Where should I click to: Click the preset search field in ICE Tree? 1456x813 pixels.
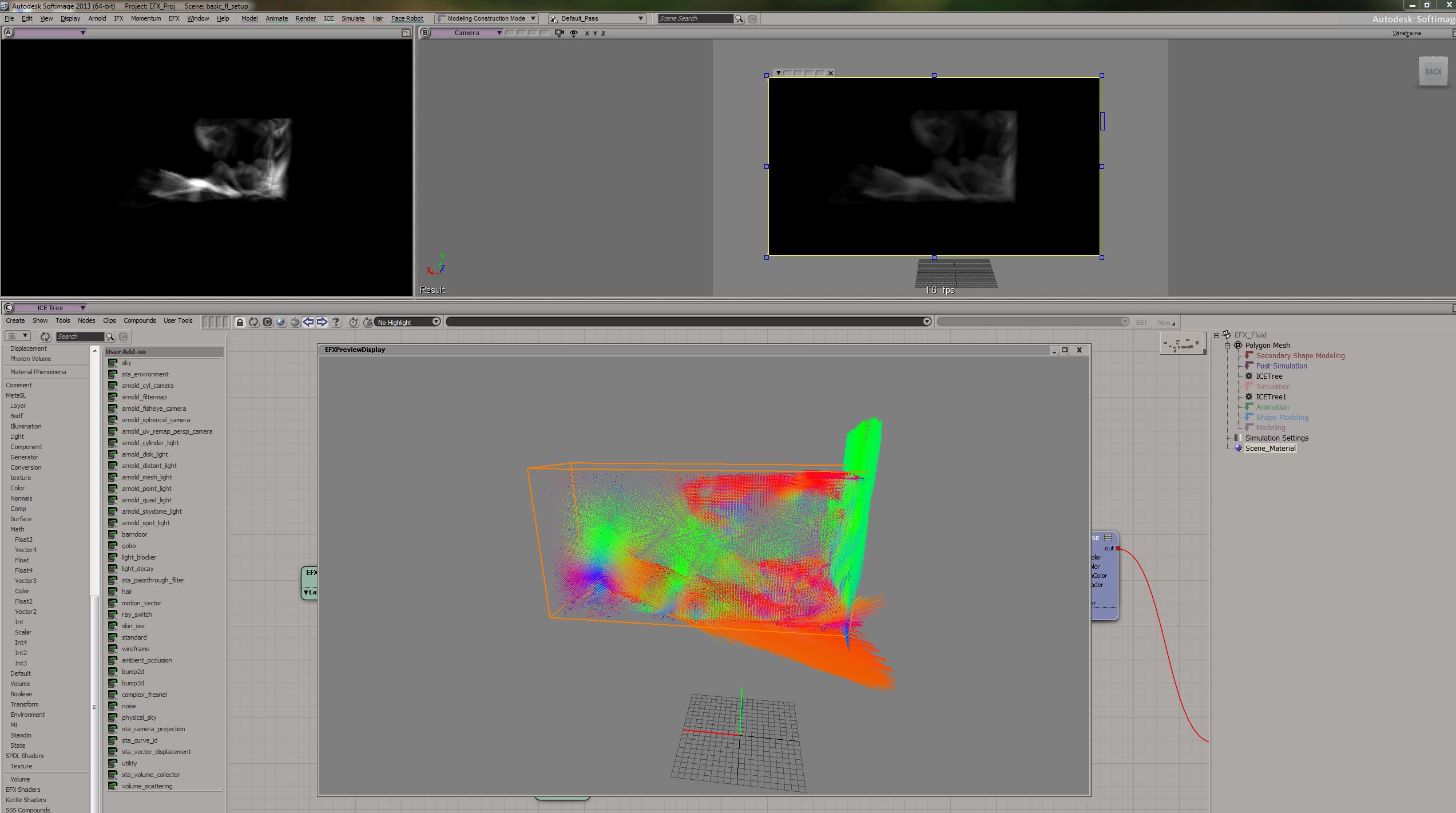(x=79, y=336)
